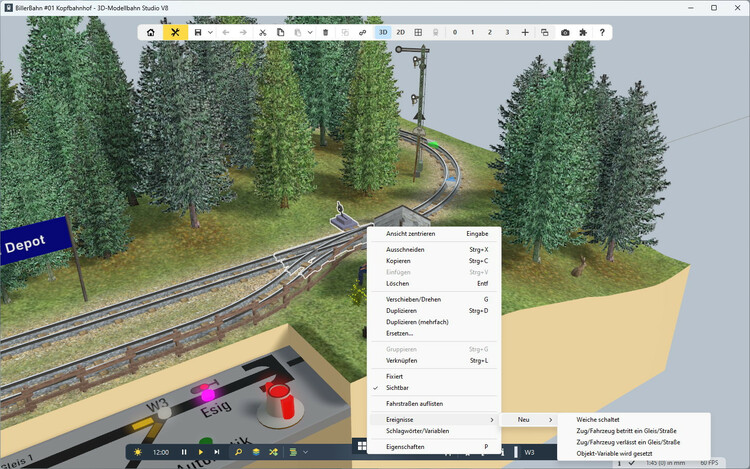This screenshot has height=469, width=750.
Task: Click the magnifier search icon in bottom bar
Action: point(238,452)
